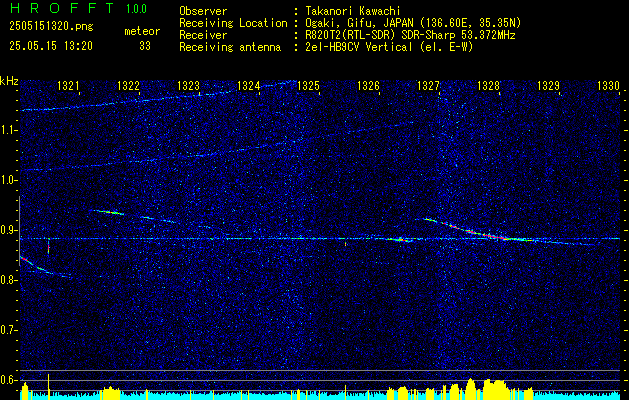Click the 1.1 kHz axis label

9,130
